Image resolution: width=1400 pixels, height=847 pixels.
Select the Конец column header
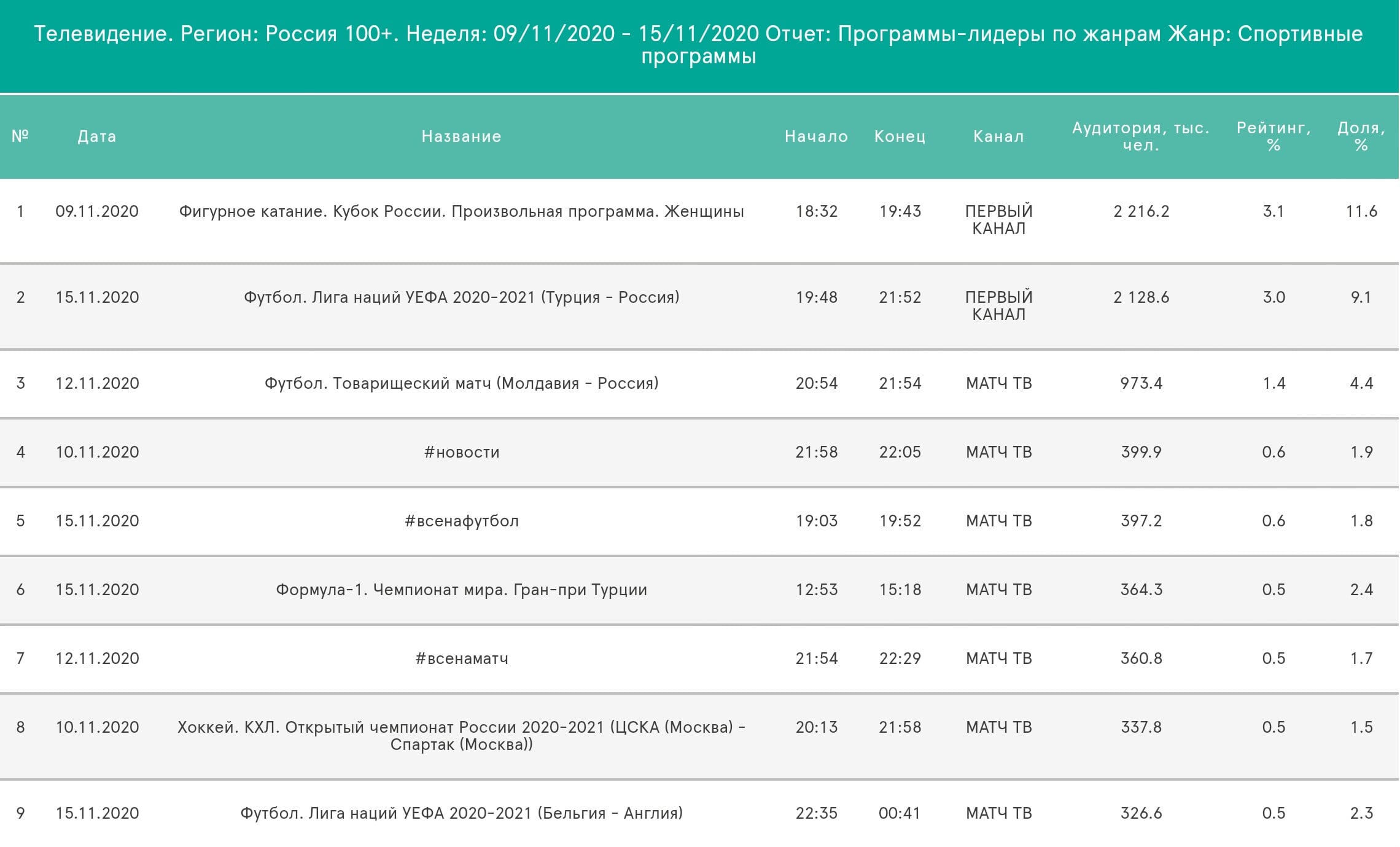pos(900,136)
